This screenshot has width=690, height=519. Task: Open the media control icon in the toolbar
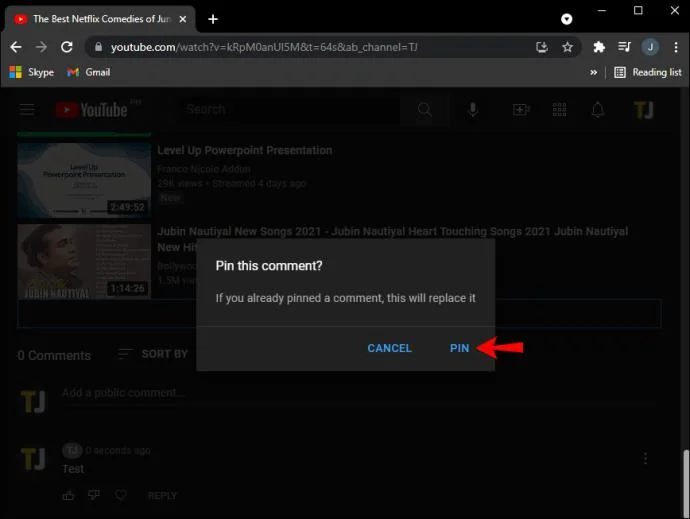click(x=624, y=47)
